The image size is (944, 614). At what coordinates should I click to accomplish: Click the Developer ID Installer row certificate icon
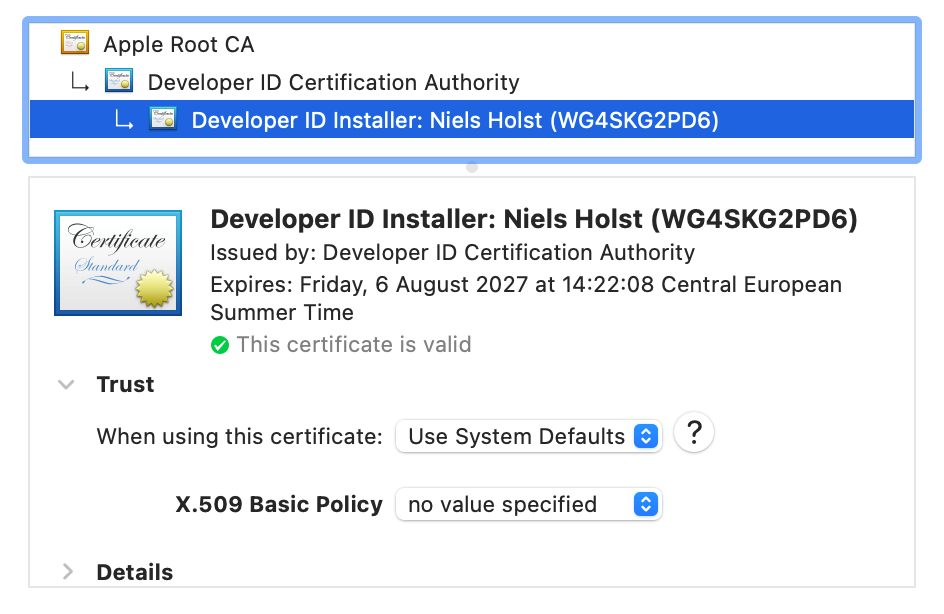[x=163, y=119]
